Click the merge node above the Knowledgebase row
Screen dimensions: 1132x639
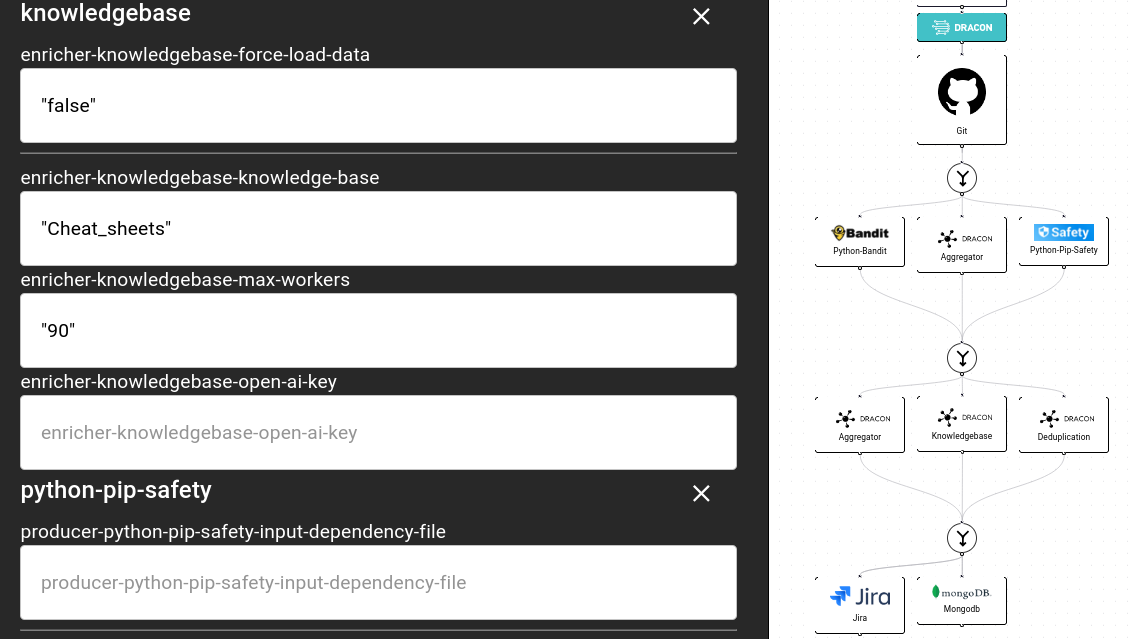pos(961,358)
